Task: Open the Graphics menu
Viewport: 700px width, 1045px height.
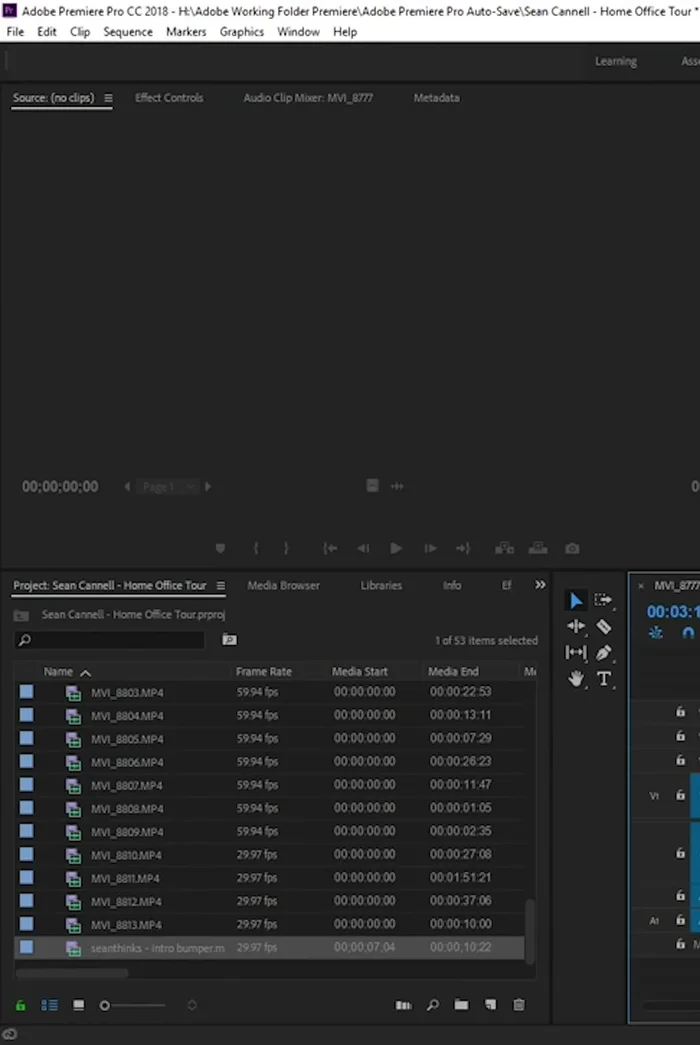Action: [241, 31]
